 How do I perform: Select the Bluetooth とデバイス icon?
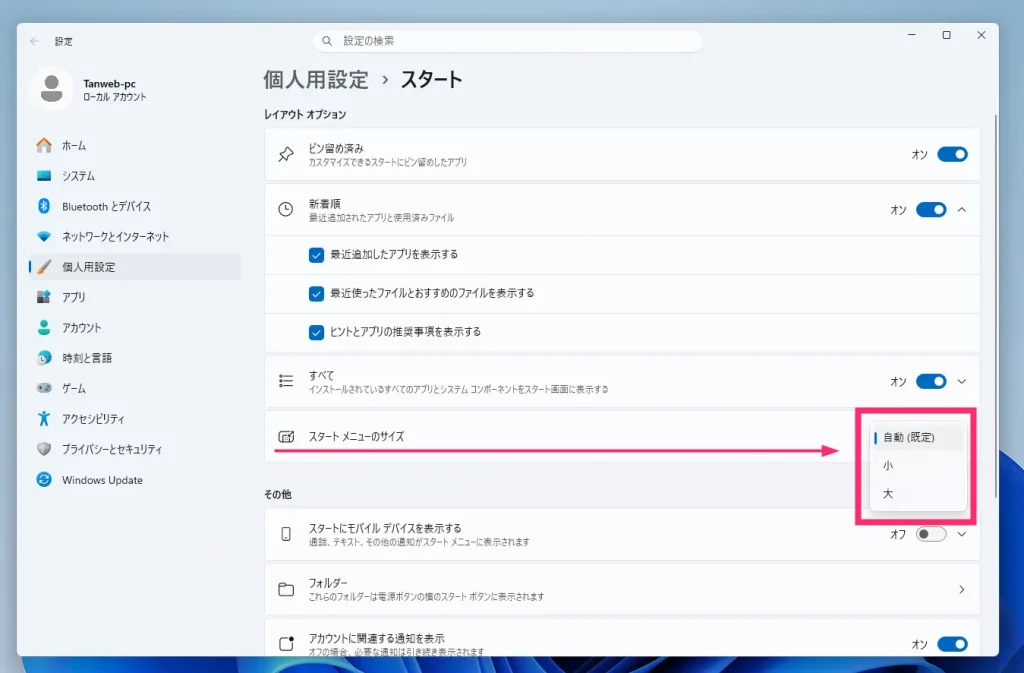(x=44, y=206)
